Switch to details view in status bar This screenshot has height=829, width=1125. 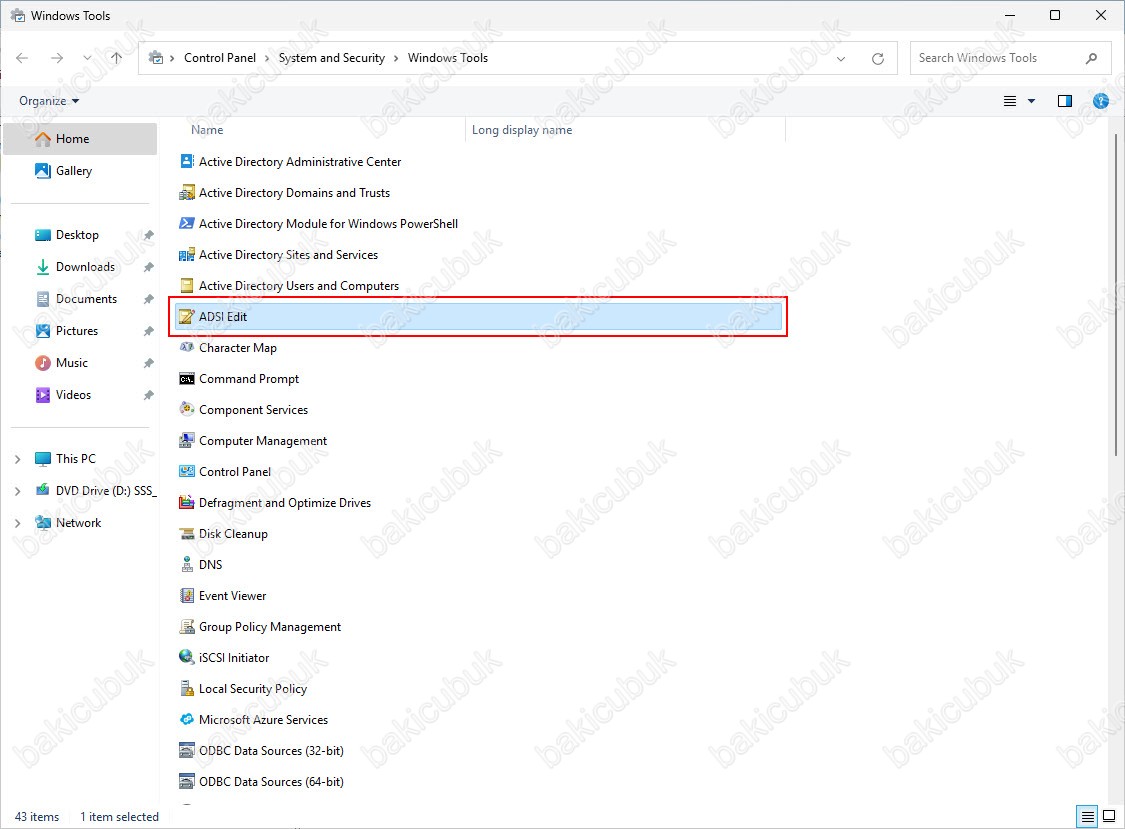click(1088, 816)
